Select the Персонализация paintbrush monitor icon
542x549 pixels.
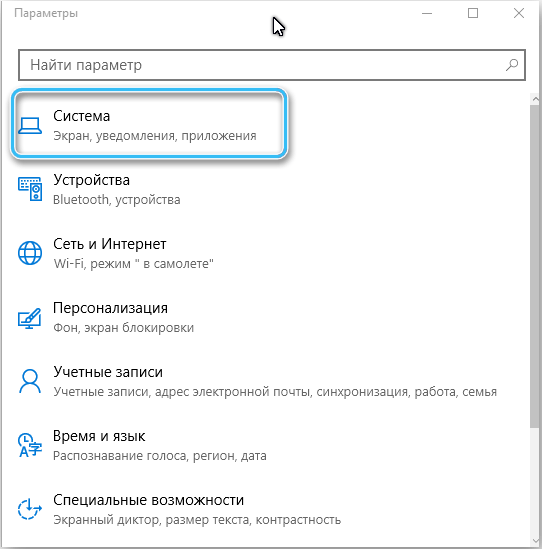click(x=30, y=318)
